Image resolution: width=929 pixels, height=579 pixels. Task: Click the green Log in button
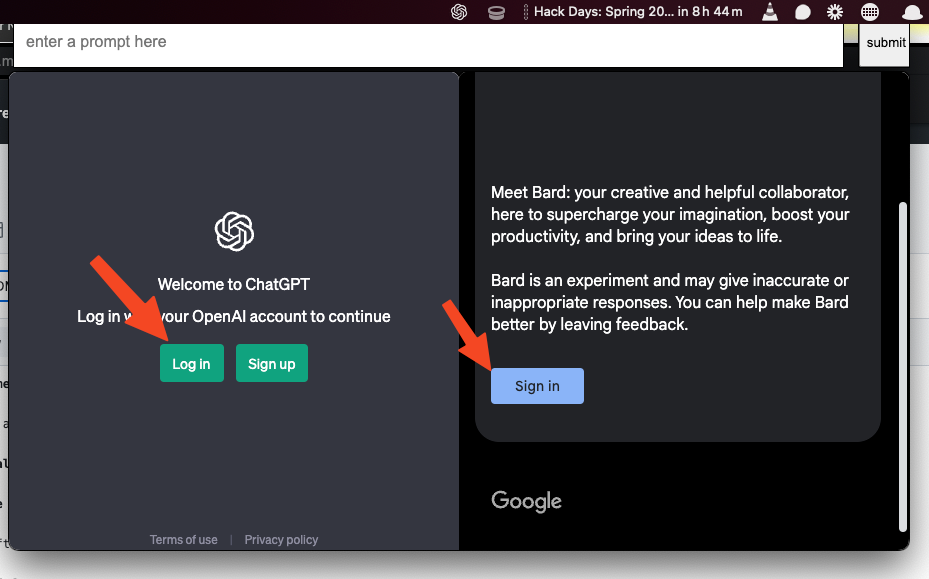(191, 363)
